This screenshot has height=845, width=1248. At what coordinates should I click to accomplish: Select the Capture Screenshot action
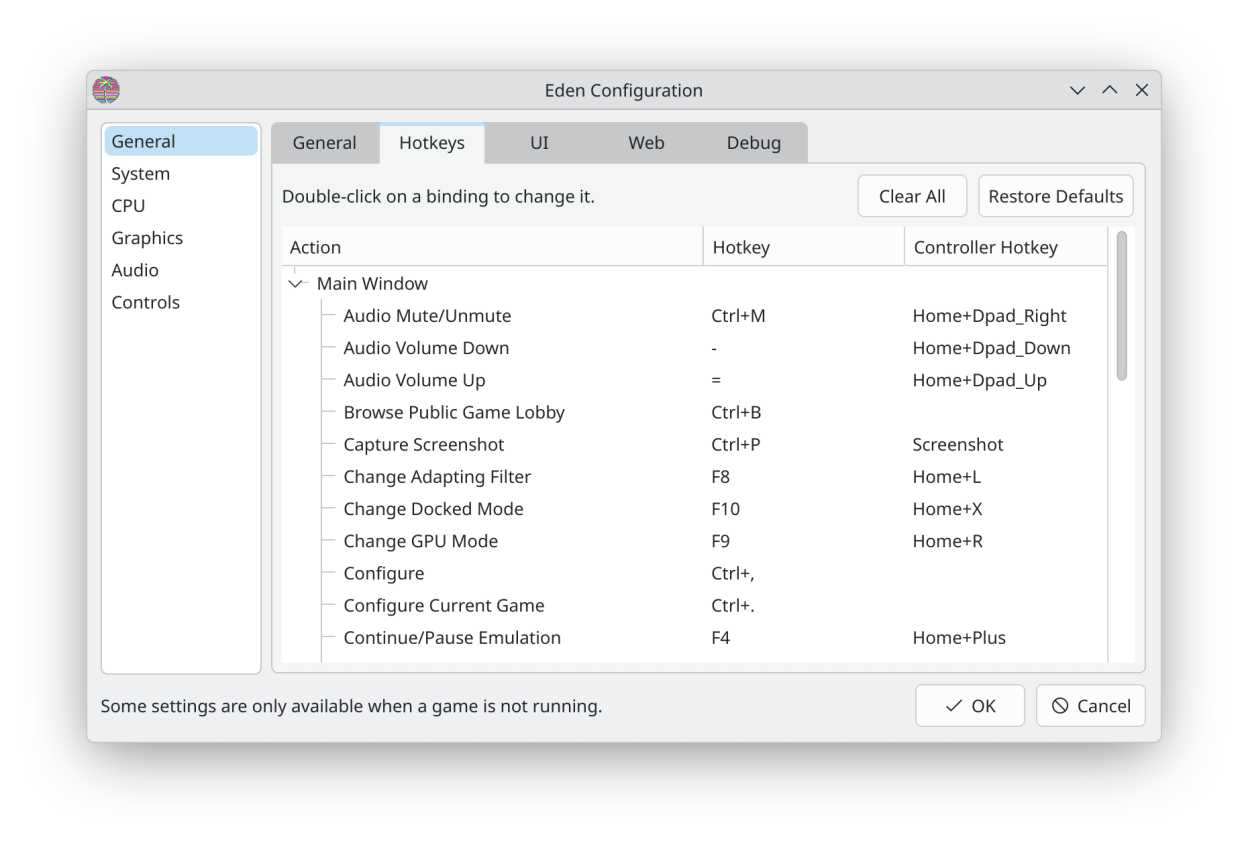click(x=424, y=444)
